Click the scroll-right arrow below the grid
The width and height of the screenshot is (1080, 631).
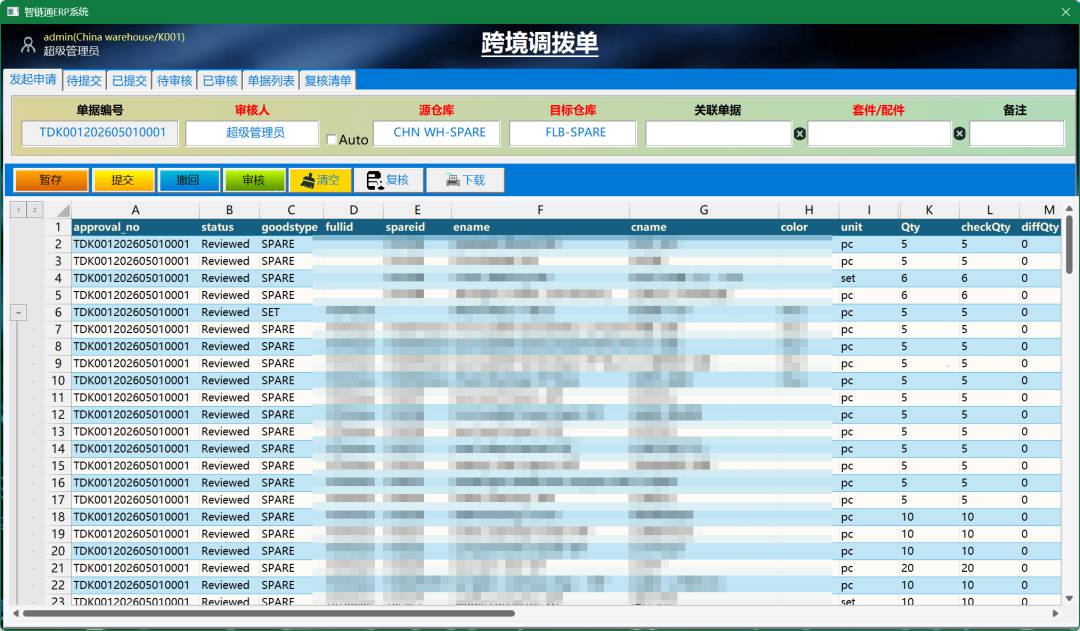pyautogui.click(x=1055, y=613)
